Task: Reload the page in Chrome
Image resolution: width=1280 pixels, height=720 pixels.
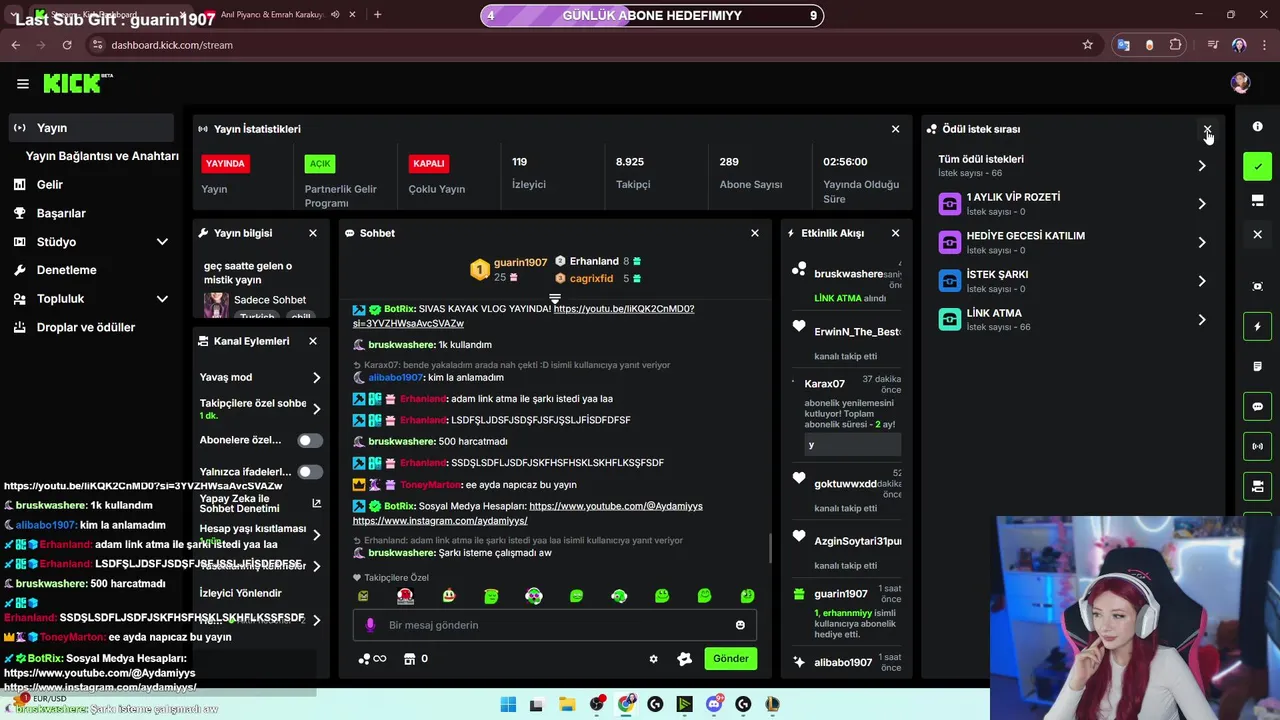Action: pos(67,45)
